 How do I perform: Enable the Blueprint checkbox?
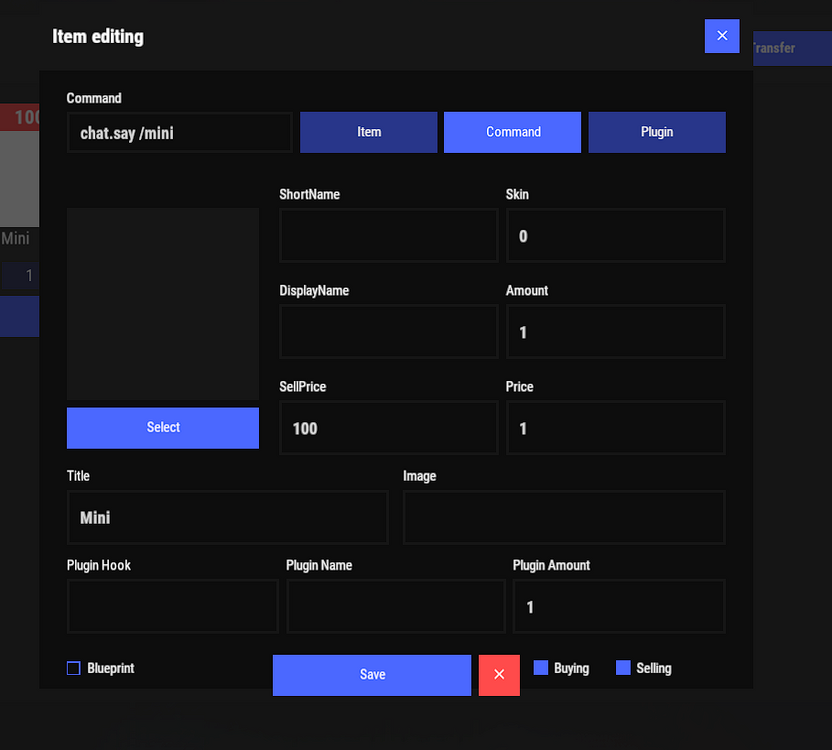74,668
